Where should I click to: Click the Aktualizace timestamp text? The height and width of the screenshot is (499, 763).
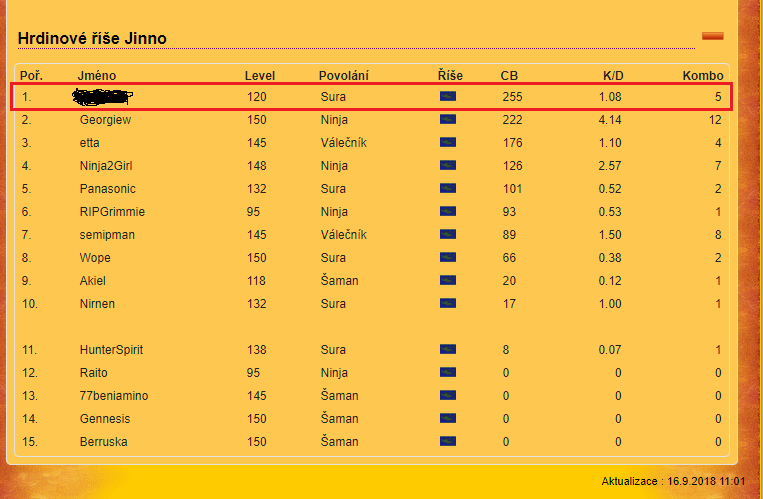tap(674, 482)
